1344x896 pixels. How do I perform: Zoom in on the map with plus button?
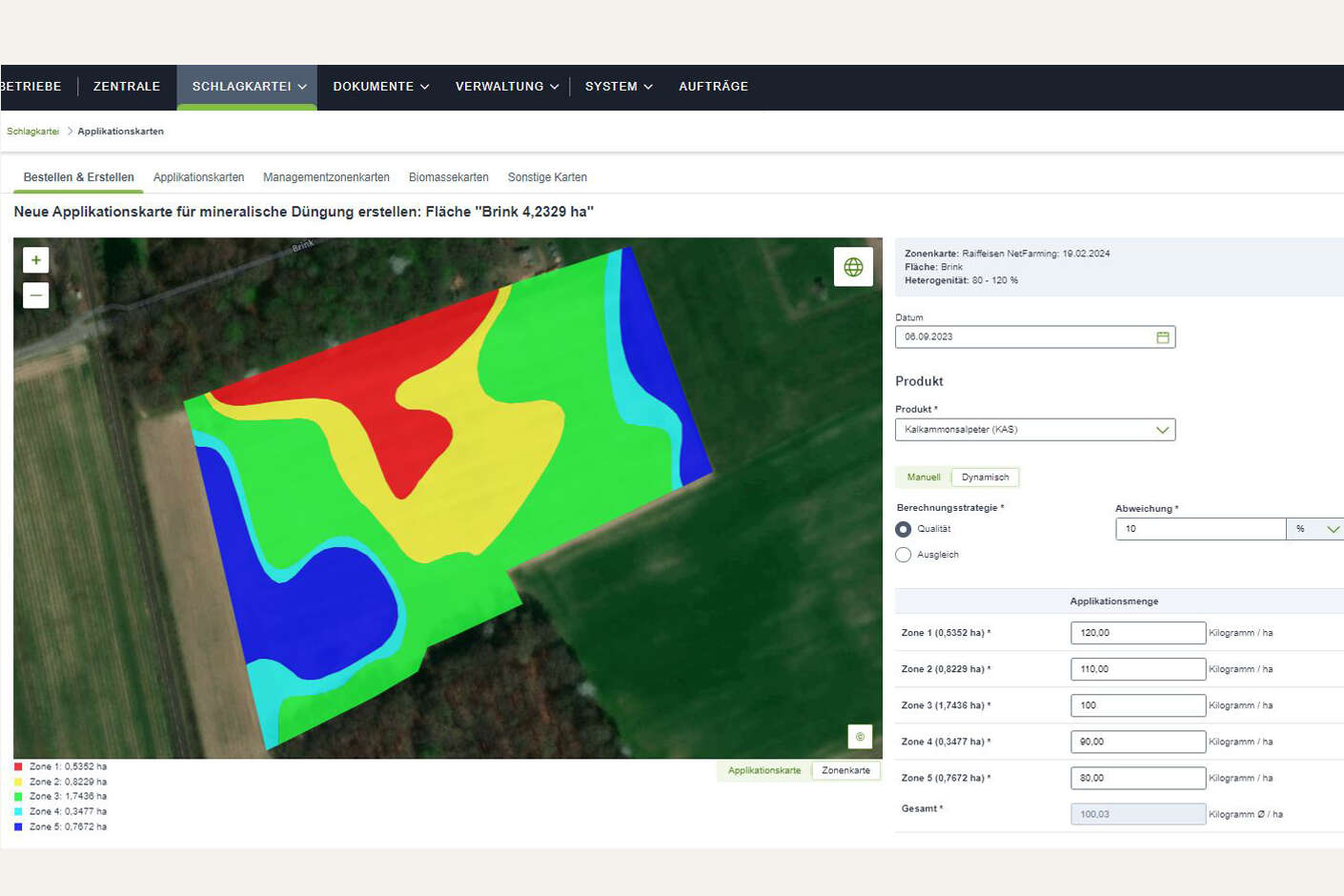[36, 260]
